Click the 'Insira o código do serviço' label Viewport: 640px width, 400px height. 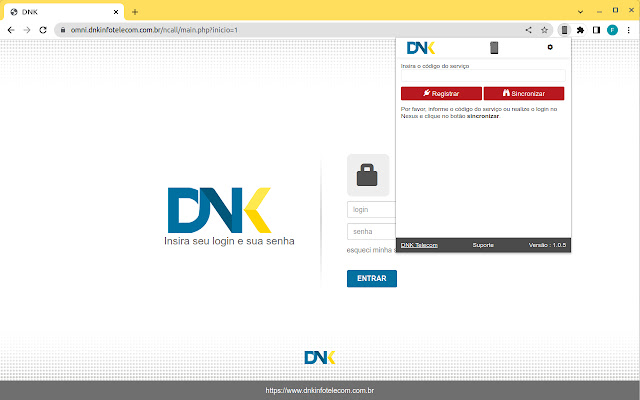pos(435,66)
